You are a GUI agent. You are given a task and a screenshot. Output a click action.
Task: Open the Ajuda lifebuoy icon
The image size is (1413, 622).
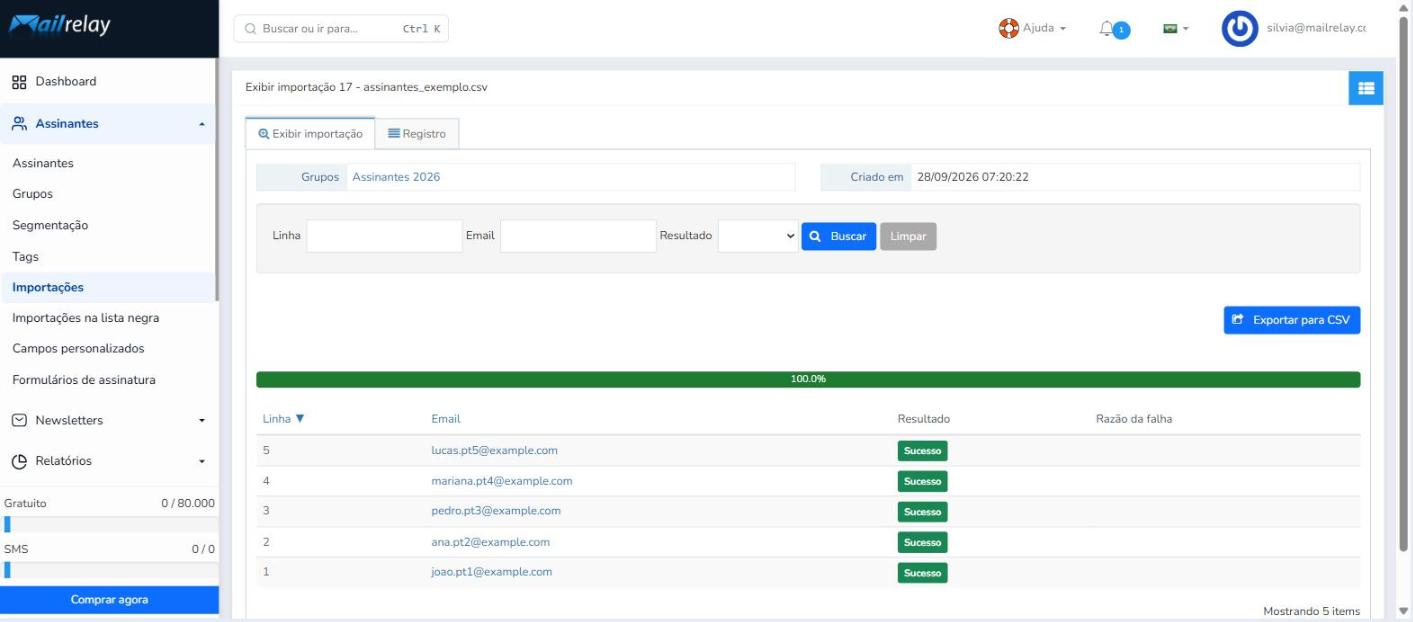tap(1008, 28)
